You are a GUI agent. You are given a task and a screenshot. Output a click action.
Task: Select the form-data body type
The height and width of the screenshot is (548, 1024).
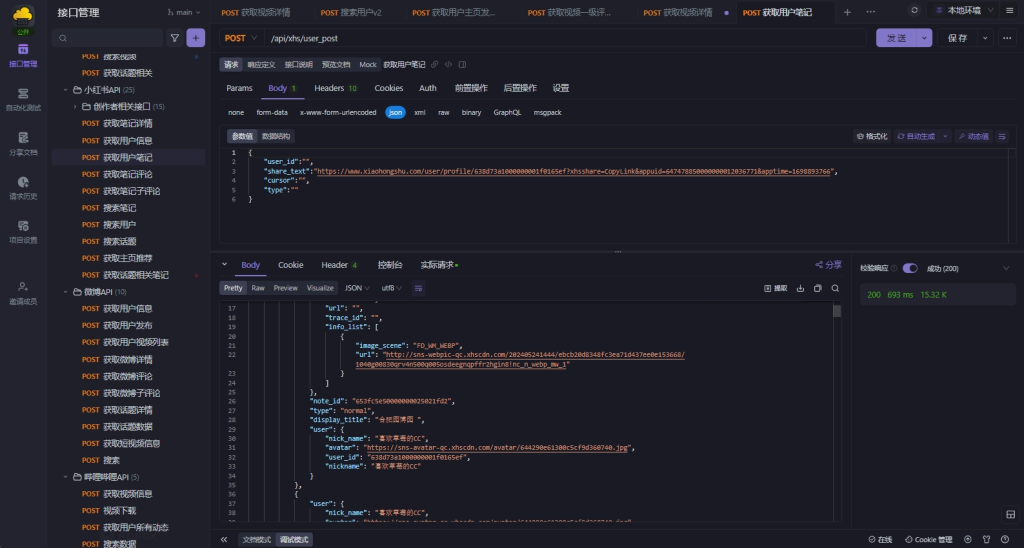pos(272,113)
